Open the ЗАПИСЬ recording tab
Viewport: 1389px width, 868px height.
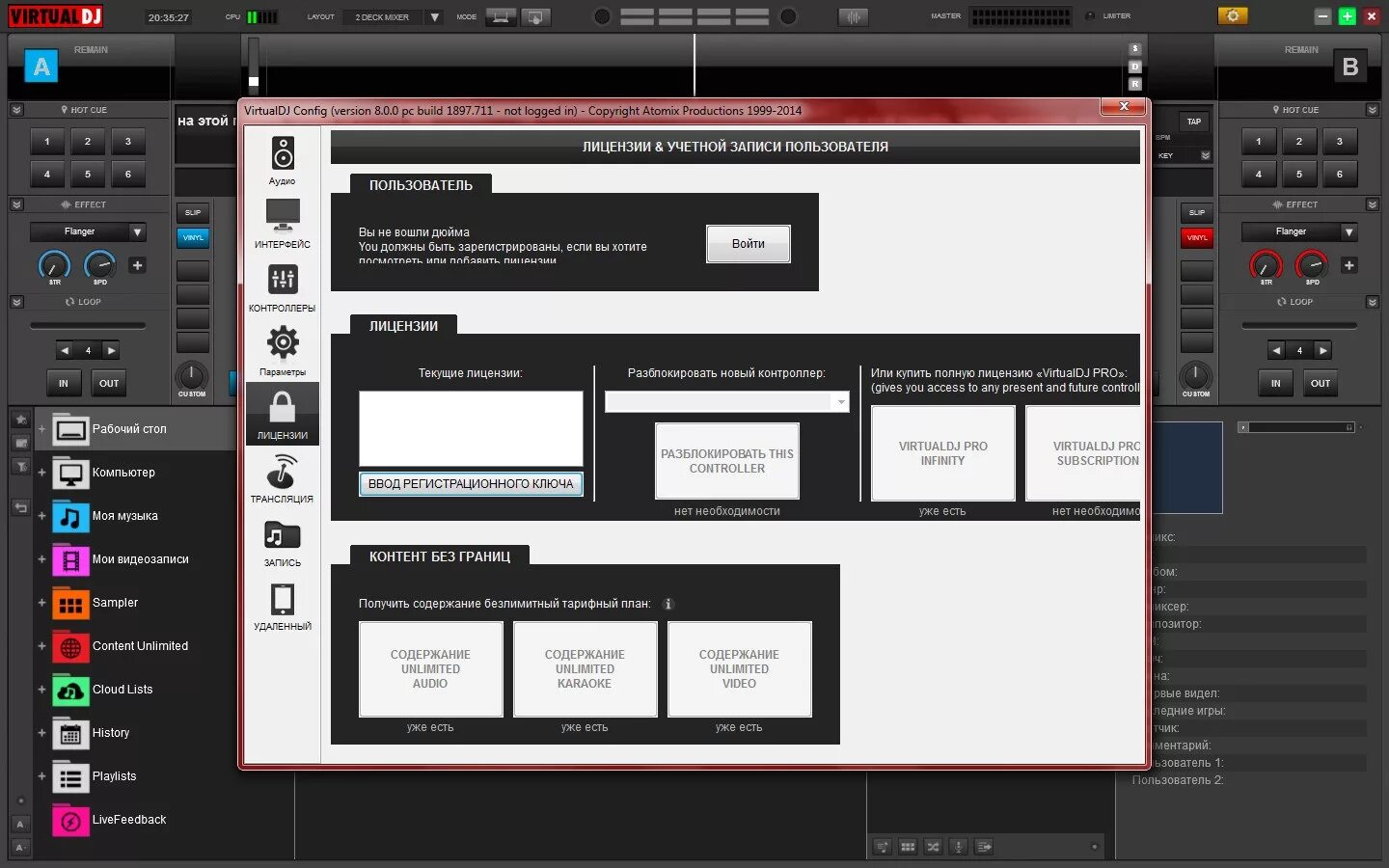click(282, 542)
